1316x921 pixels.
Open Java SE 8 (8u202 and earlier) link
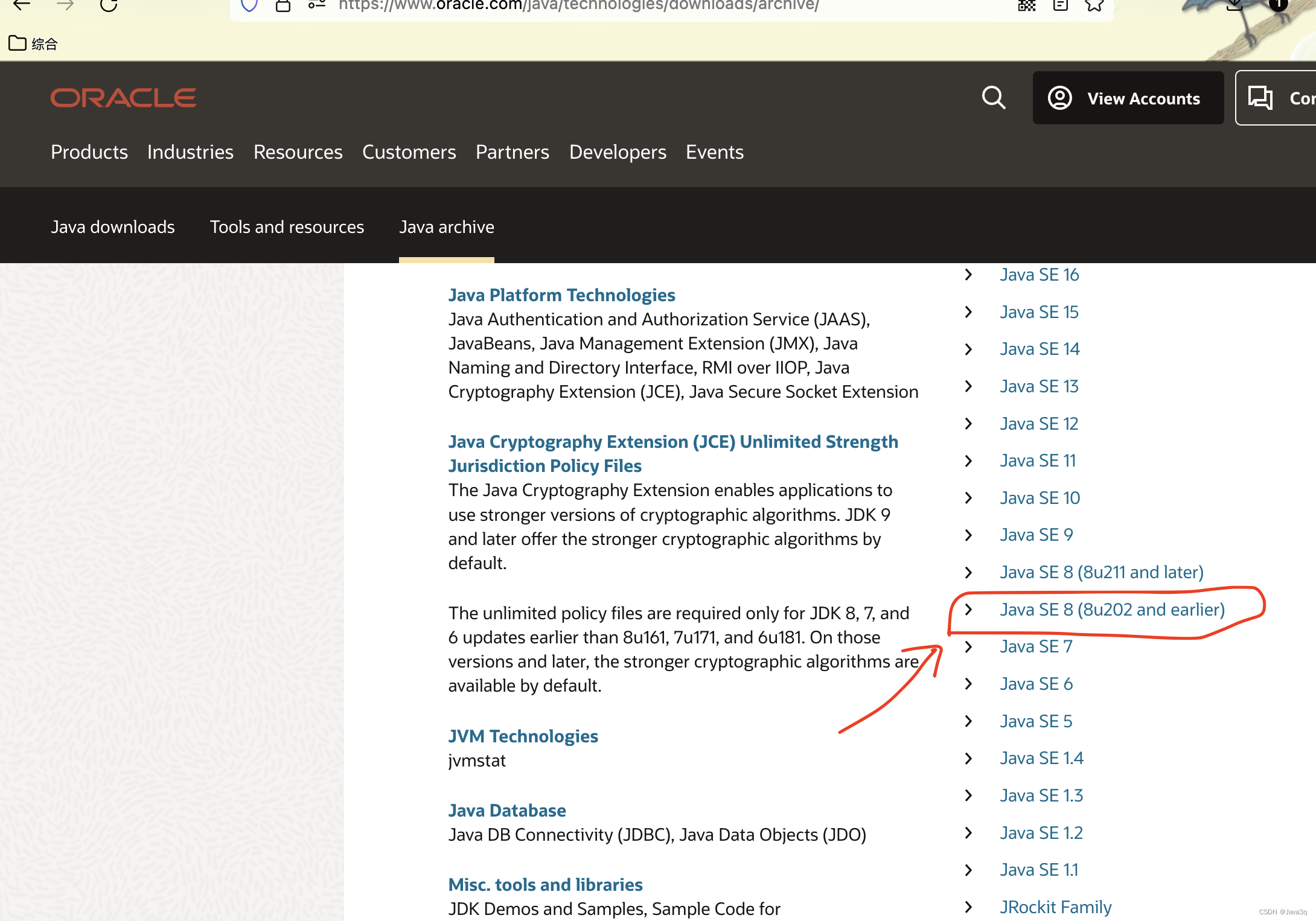tap(1112, 610)
